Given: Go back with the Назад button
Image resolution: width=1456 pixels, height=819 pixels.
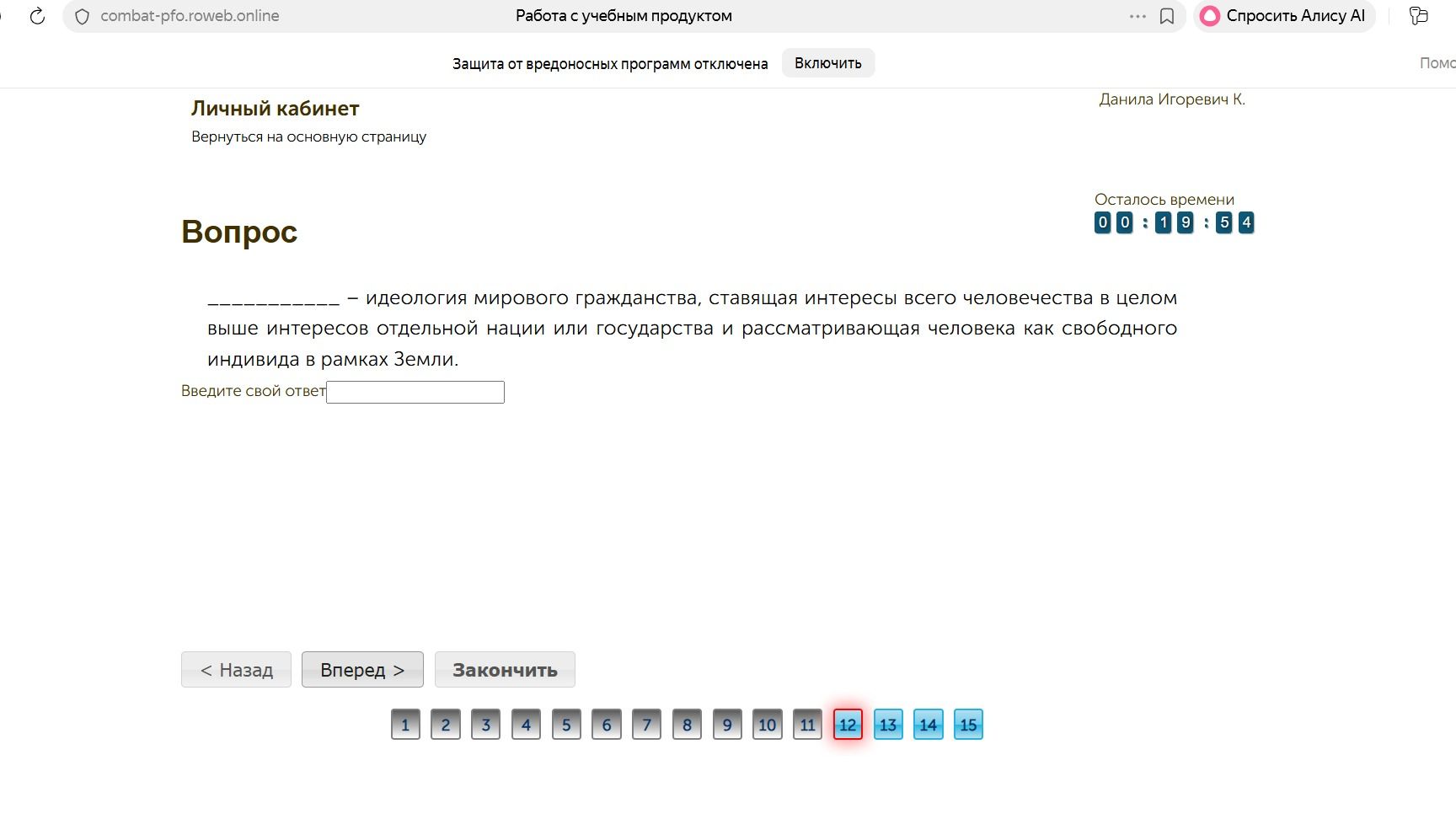Looking at the screenshot, I should [x=236, y=670].
